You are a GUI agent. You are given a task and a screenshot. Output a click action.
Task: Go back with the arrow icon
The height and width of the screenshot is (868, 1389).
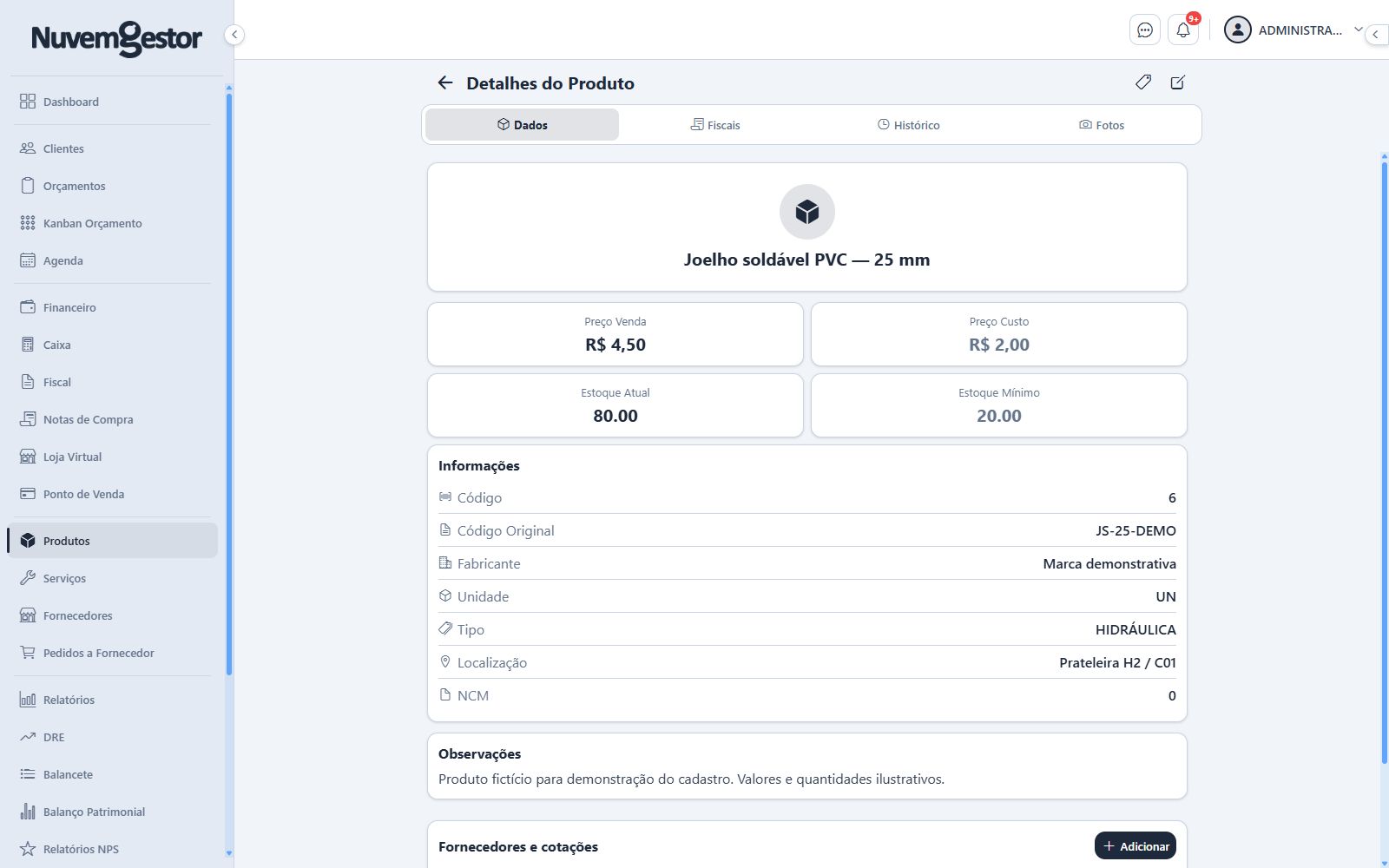coord(445,82)
